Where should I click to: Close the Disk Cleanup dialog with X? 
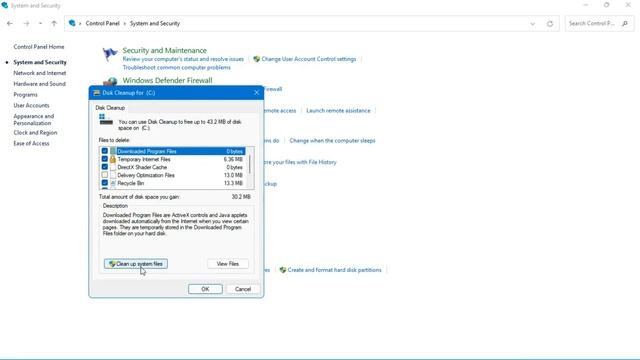(x=256, y=93)
